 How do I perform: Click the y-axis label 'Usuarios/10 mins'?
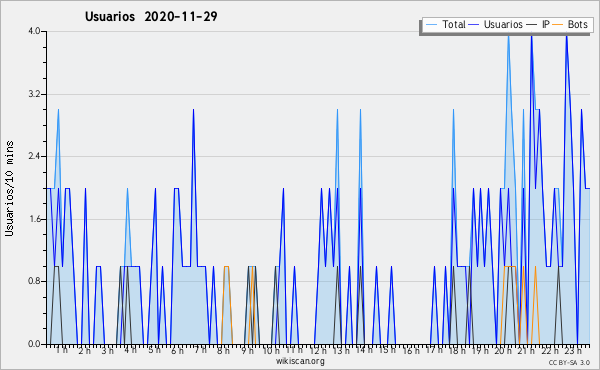pyautogui.click(x=9, y=189)
